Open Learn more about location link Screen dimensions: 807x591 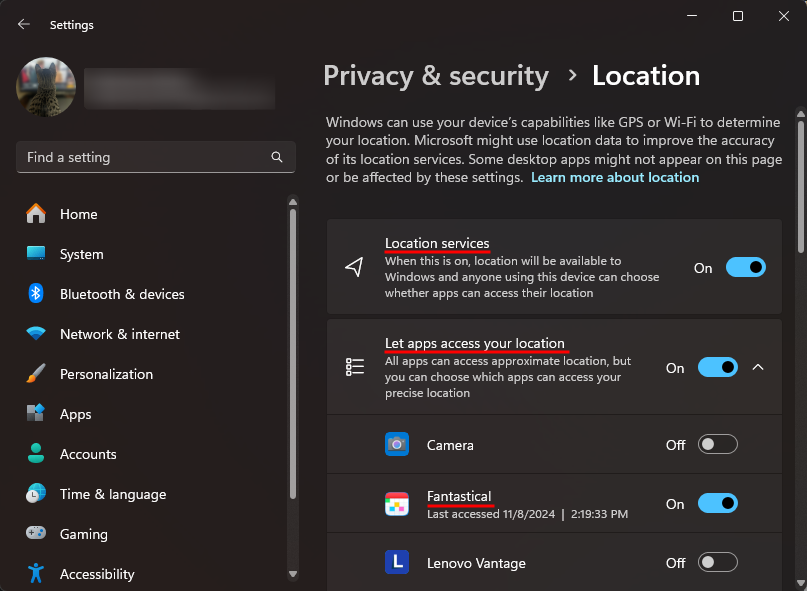pyautogui.click(x=615, y=177)
